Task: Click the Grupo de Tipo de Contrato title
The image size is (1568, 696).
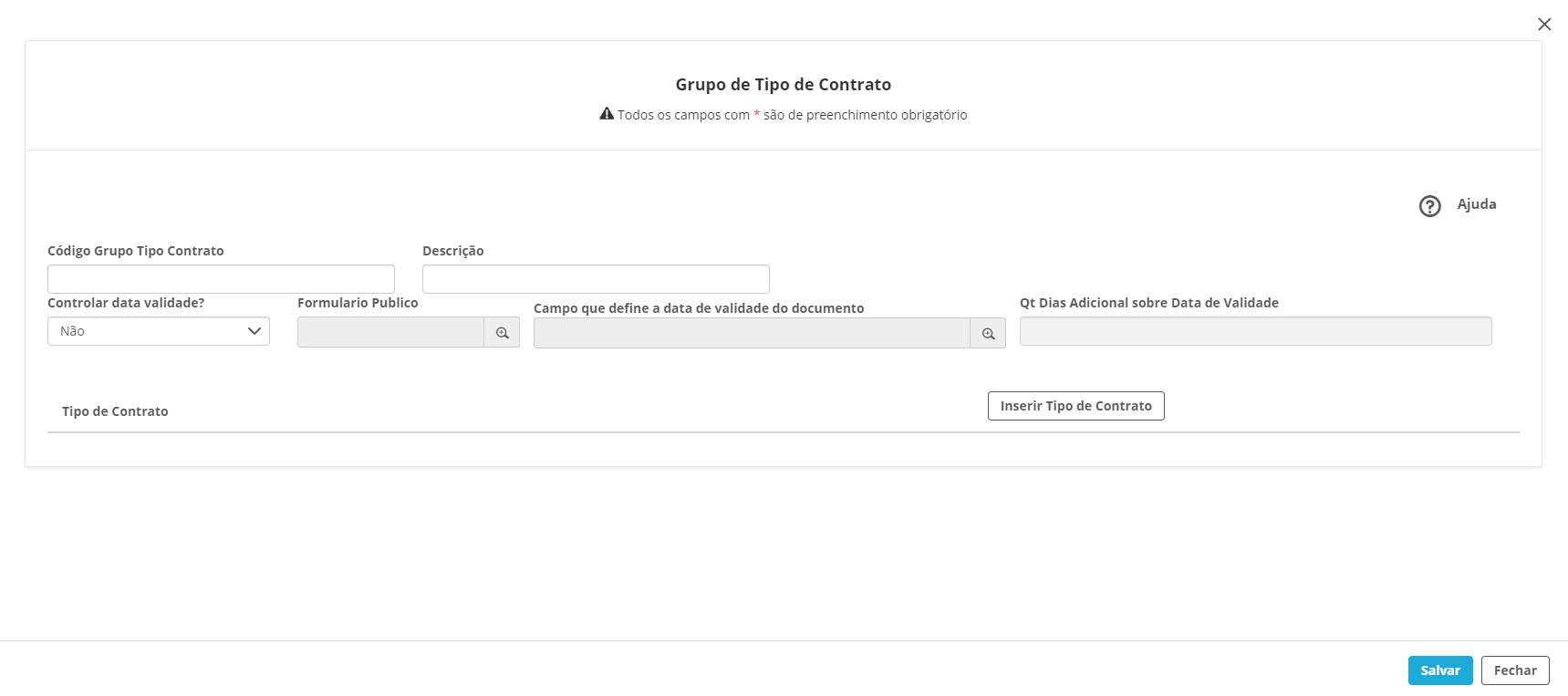Action: point(783,85)
